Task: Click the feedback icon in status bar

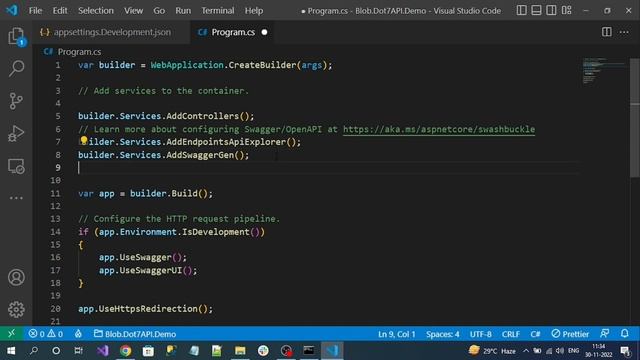Action: (x=604, y=333)
